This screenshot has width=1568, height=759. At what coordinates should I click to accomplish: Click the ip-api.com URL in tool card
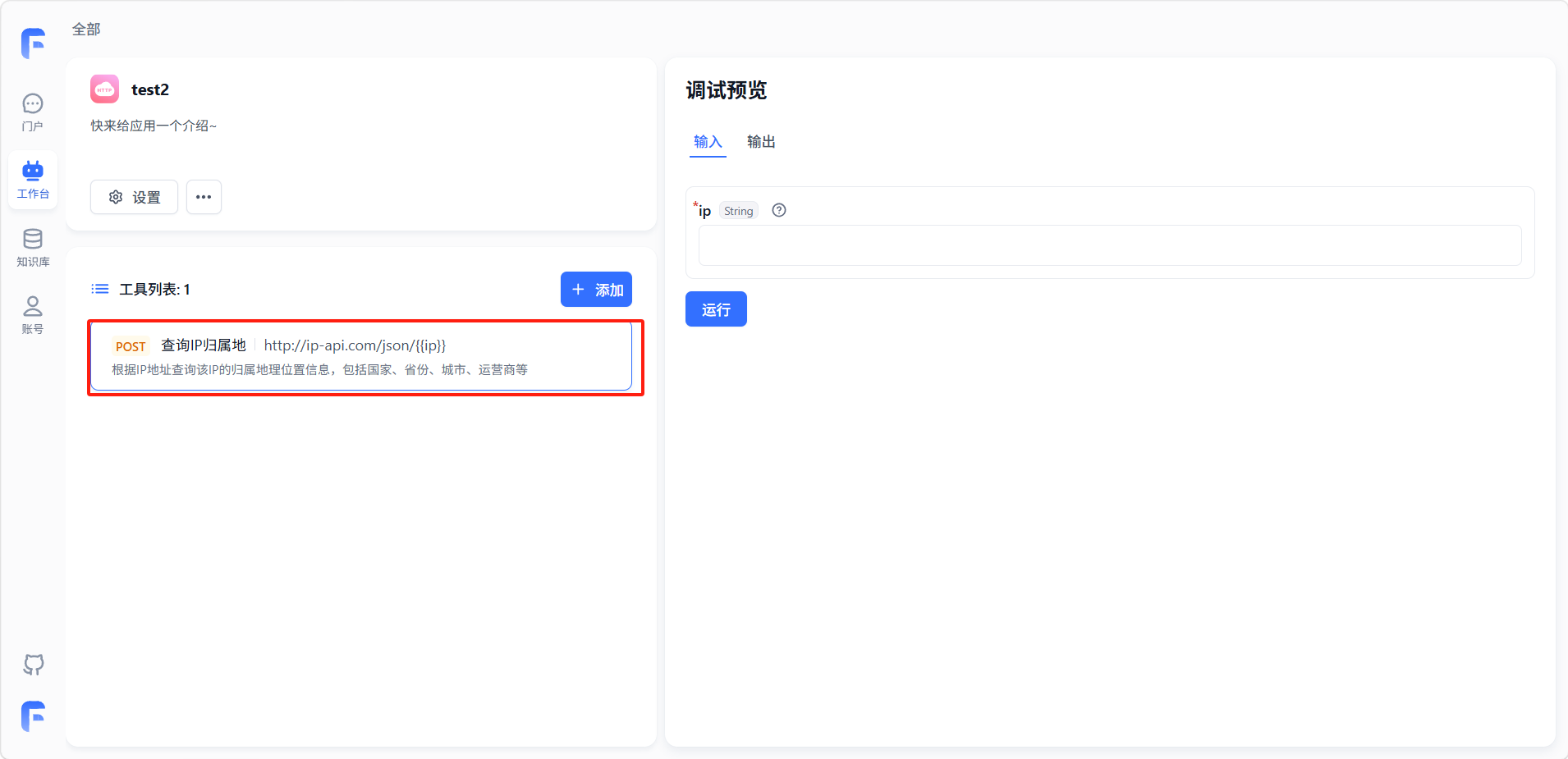coord(355,345)
